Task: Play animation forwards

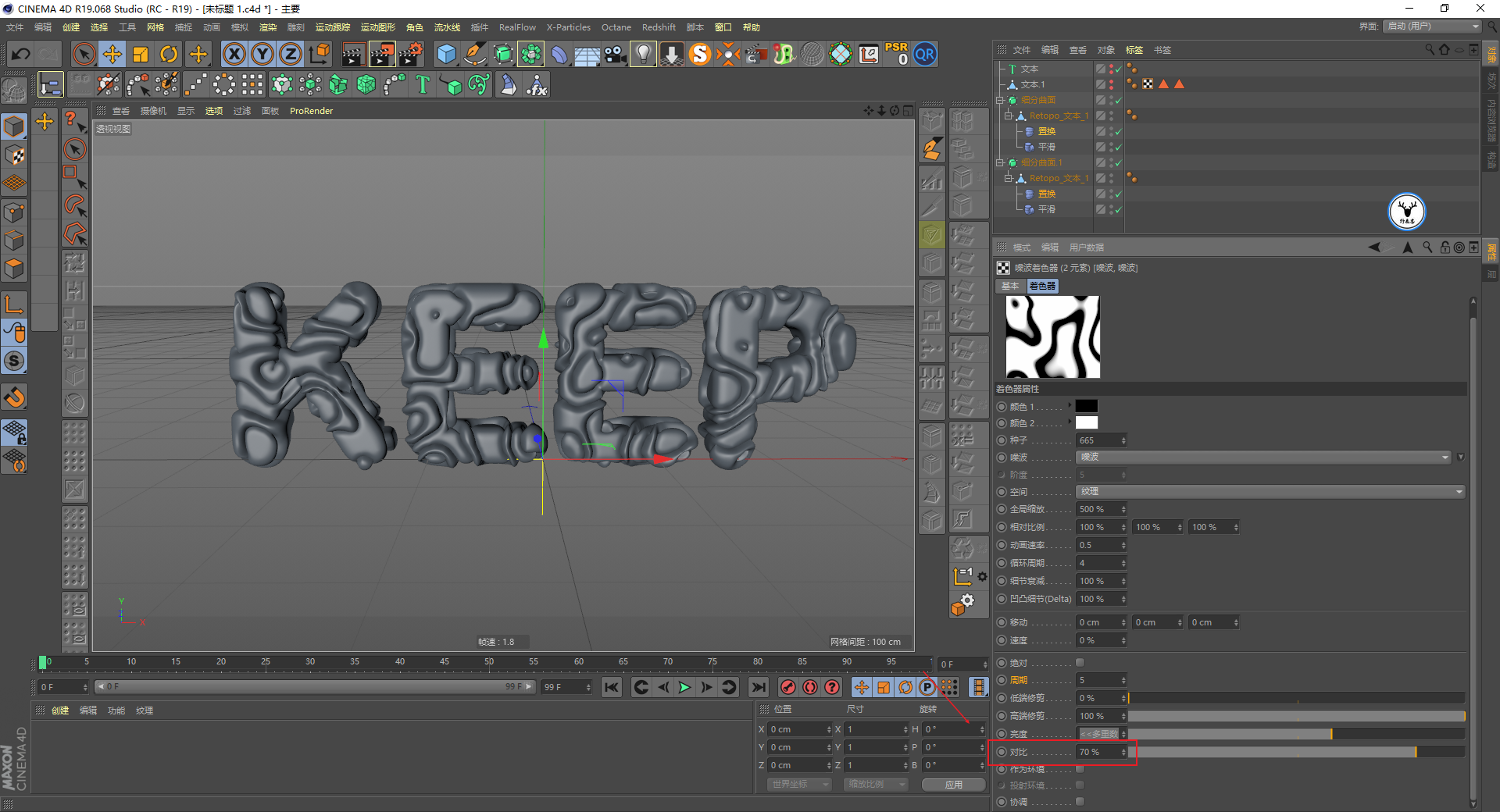Action: [684, 687]
